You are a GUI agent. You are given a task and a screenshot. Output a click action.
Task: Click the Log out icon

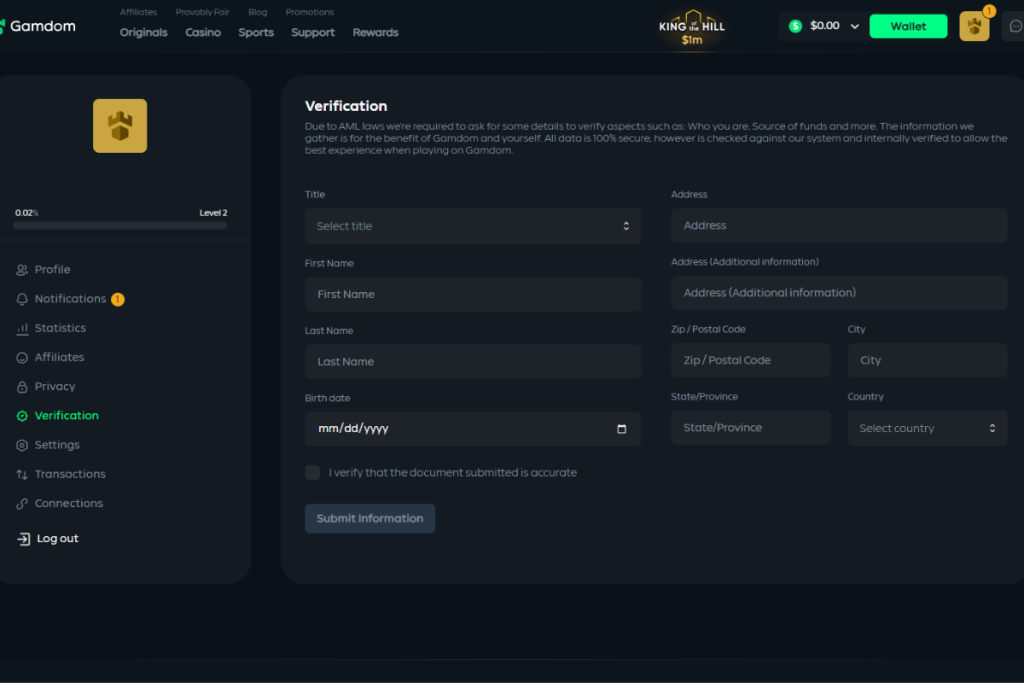click(24, 539)
